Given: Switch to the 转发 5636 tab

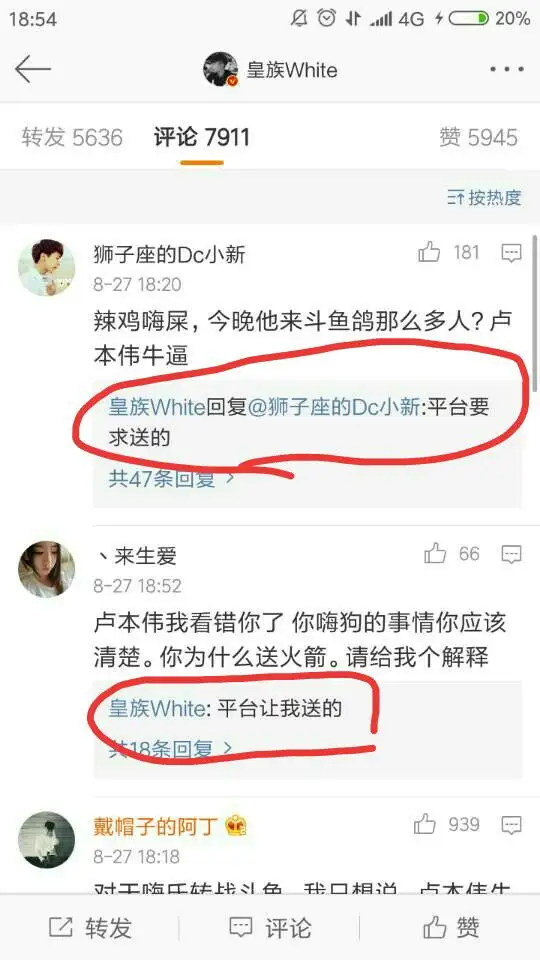Looking at the screenshot, I should (72, 137).
